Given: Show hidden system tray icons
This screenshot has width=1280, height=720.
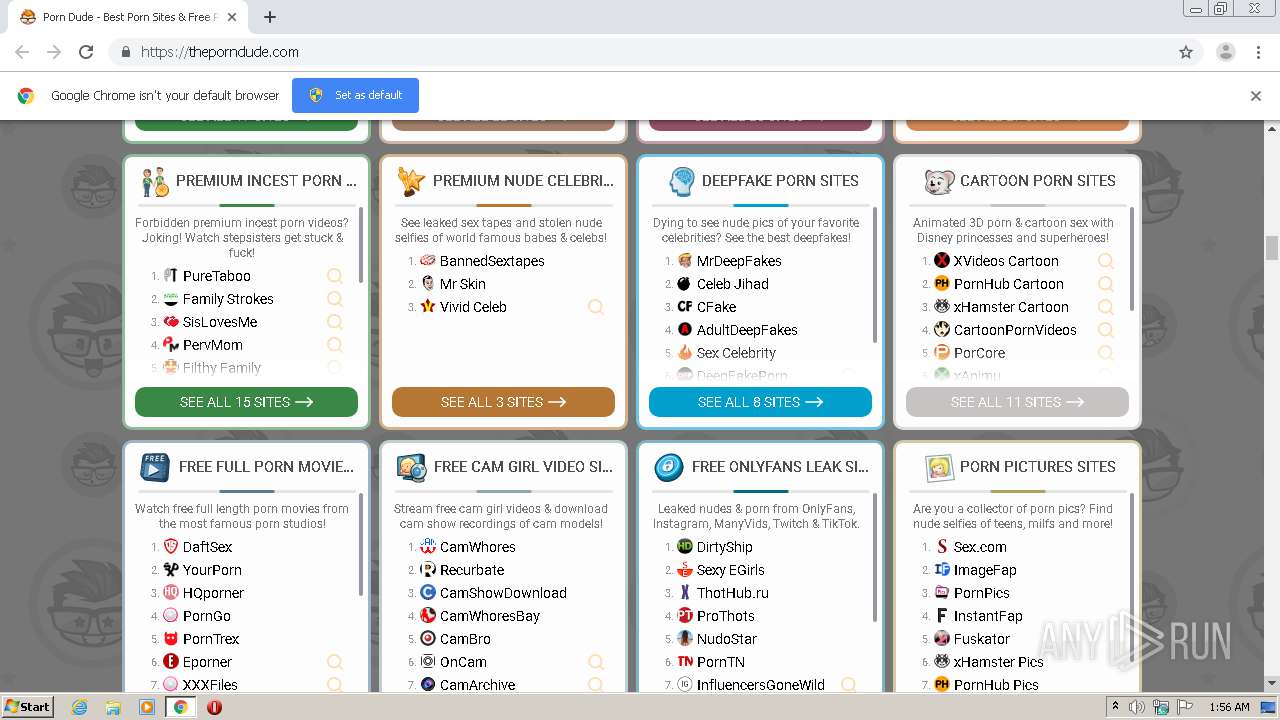Looking at the screenshot, I should 1115,707.
